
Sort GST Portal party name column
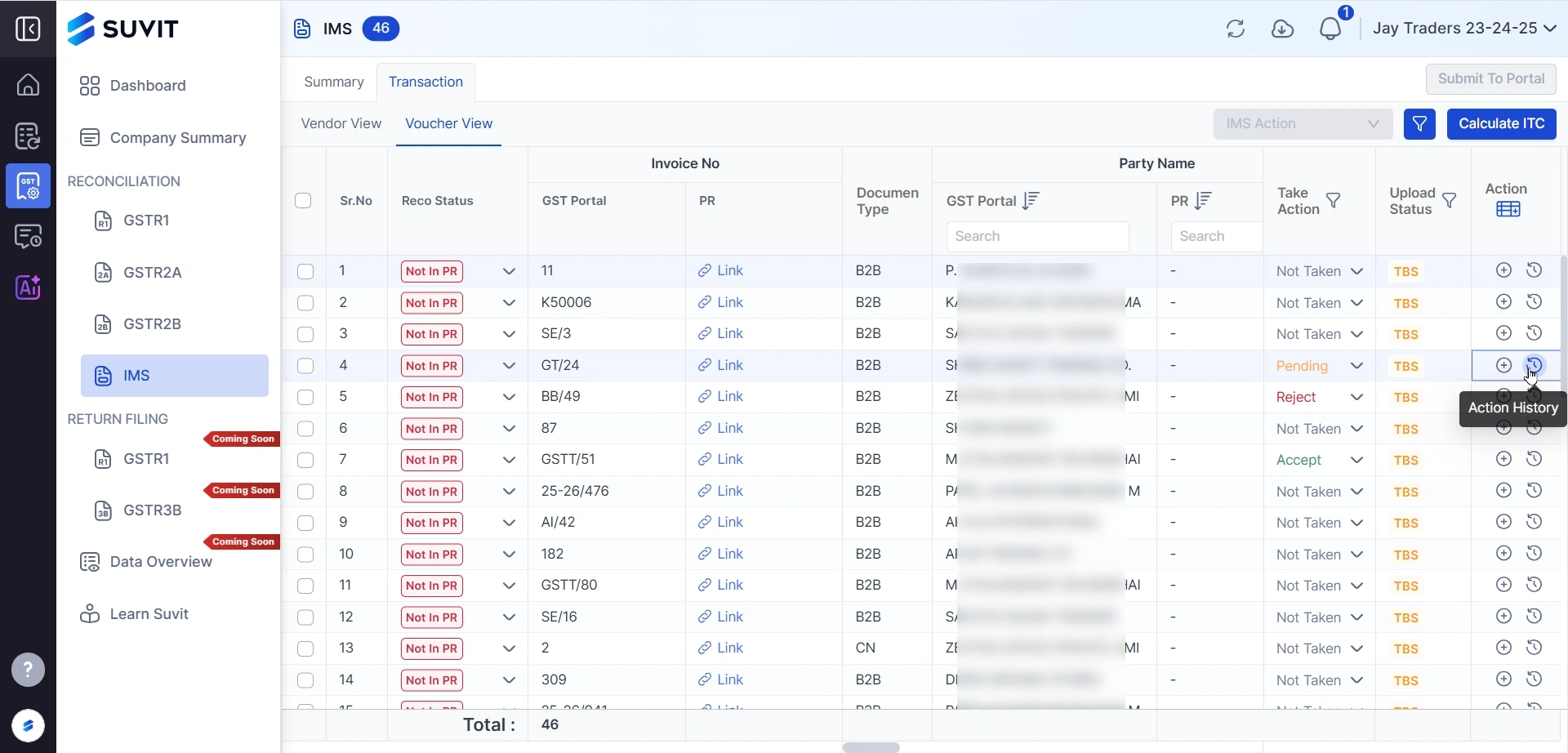(x=1031, y=201)
